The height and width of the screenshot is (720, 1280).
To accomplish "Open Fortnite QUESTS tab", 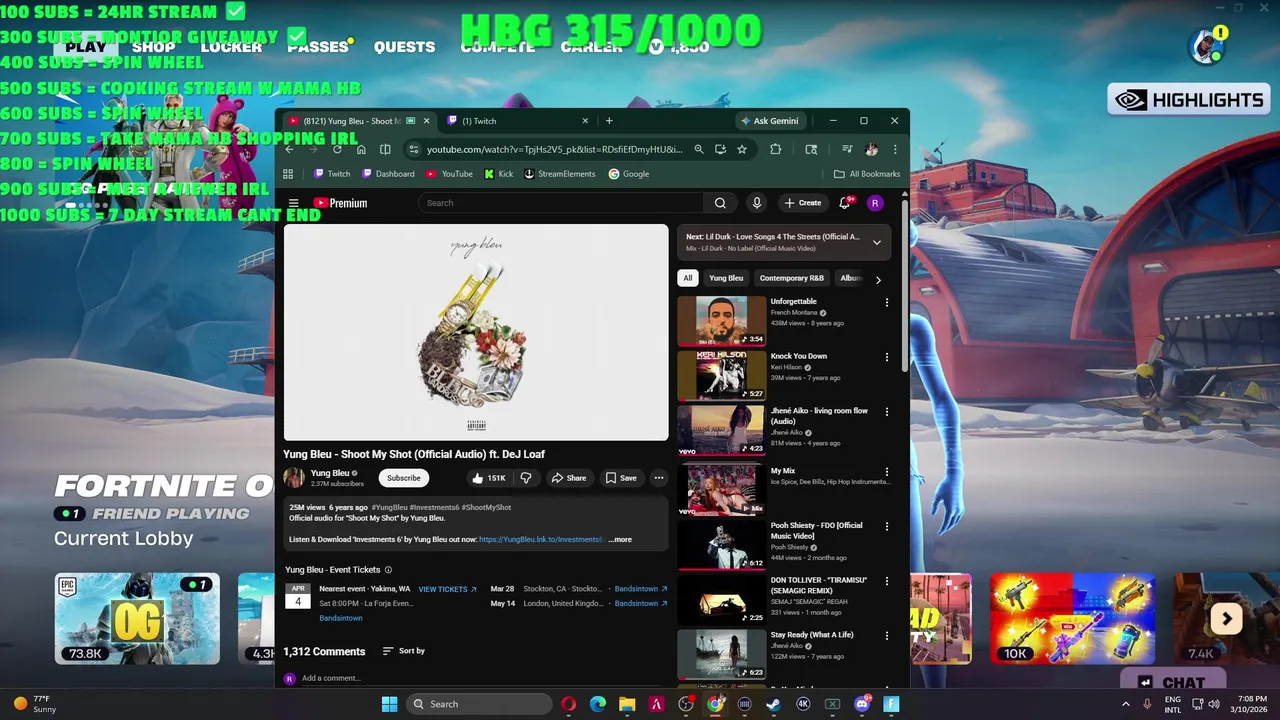I will tap(404, 47).
